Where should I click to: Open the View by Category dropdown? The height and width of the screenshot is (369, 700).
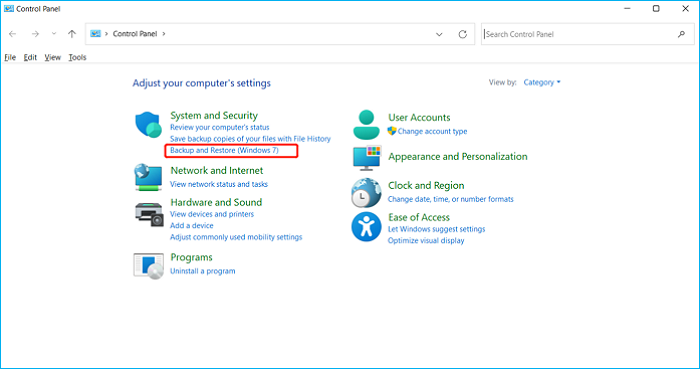(x=542, y=82)
